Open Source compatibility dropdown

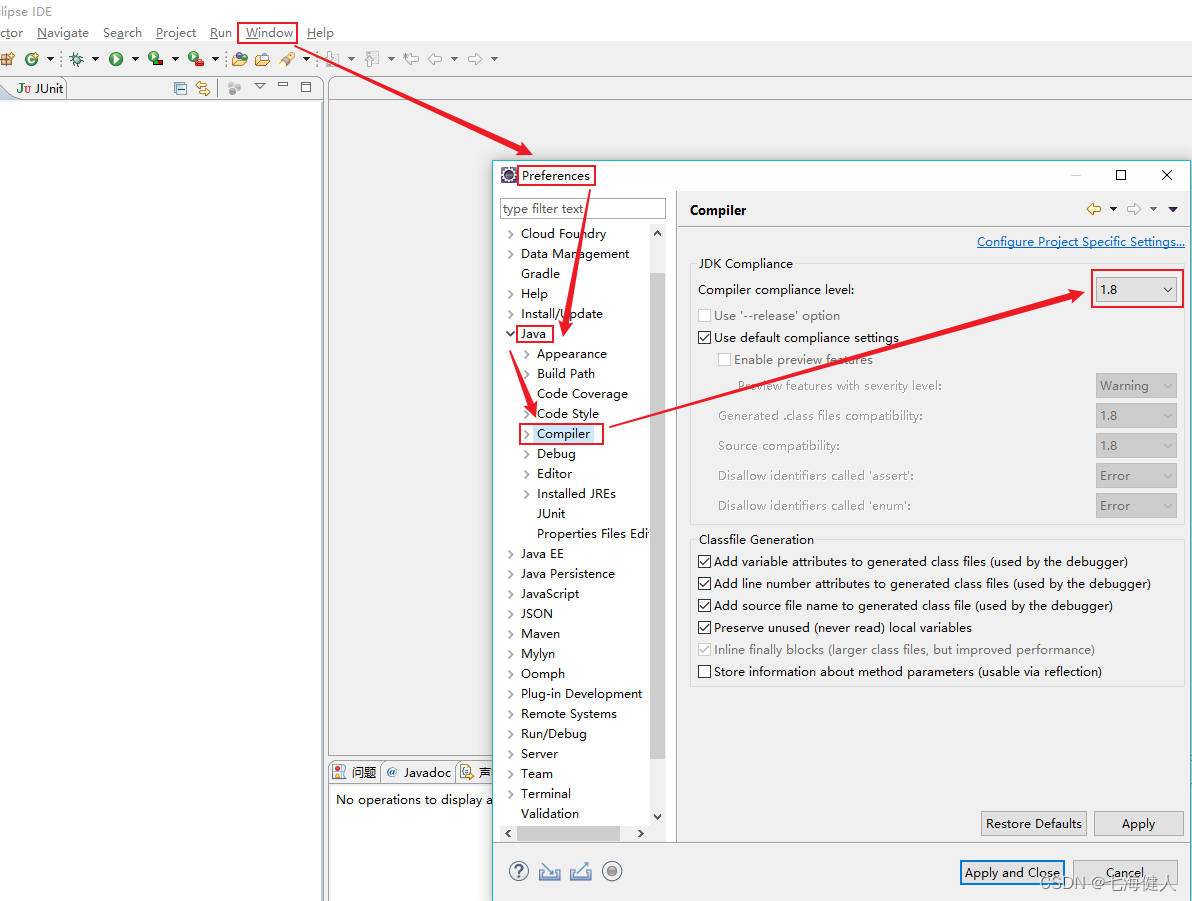coord(1137,446)
